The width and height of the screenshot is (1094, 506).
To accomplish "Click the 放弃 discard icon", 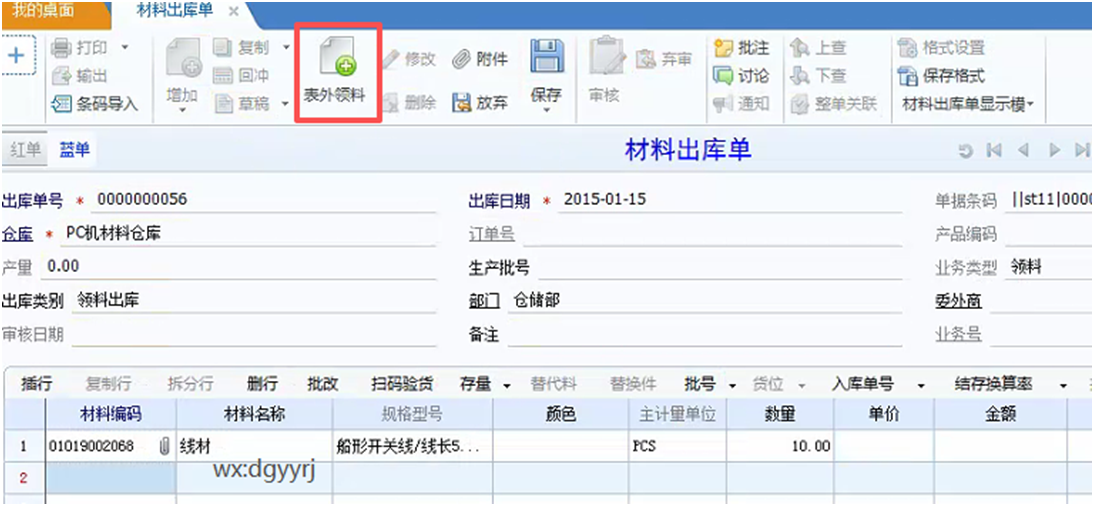I will click(x=461, y=103).
